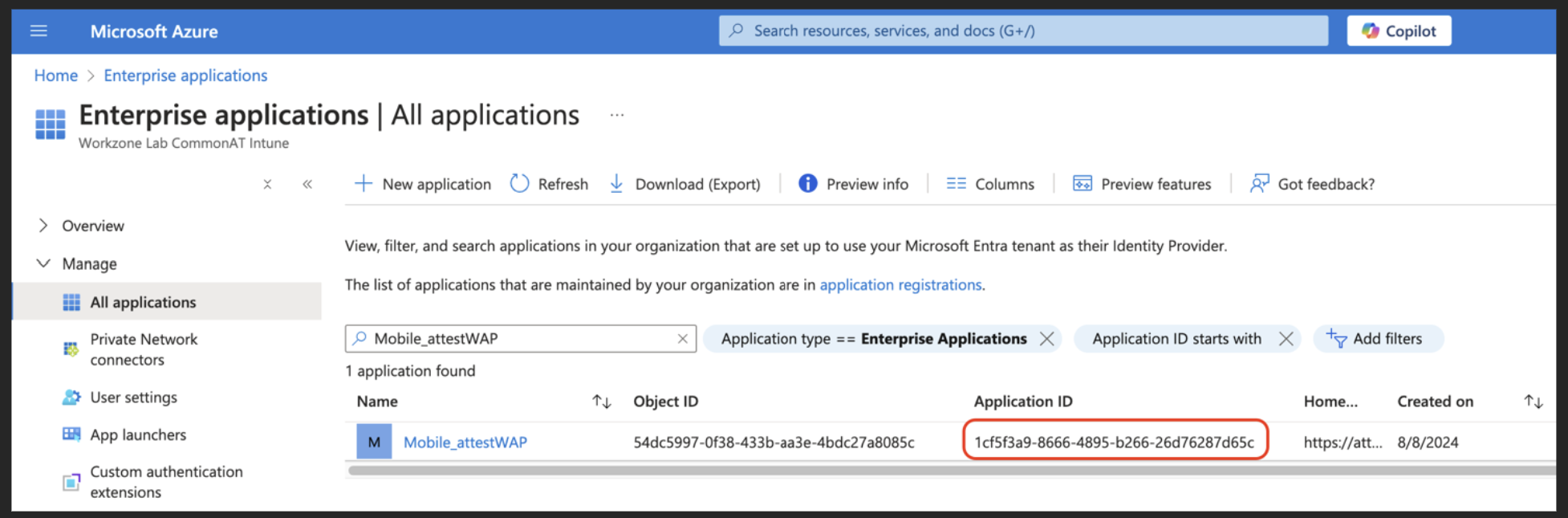This screenshot has height=518, width=1568.
Task: Click the Copilot button
Action: [1399, 31]
